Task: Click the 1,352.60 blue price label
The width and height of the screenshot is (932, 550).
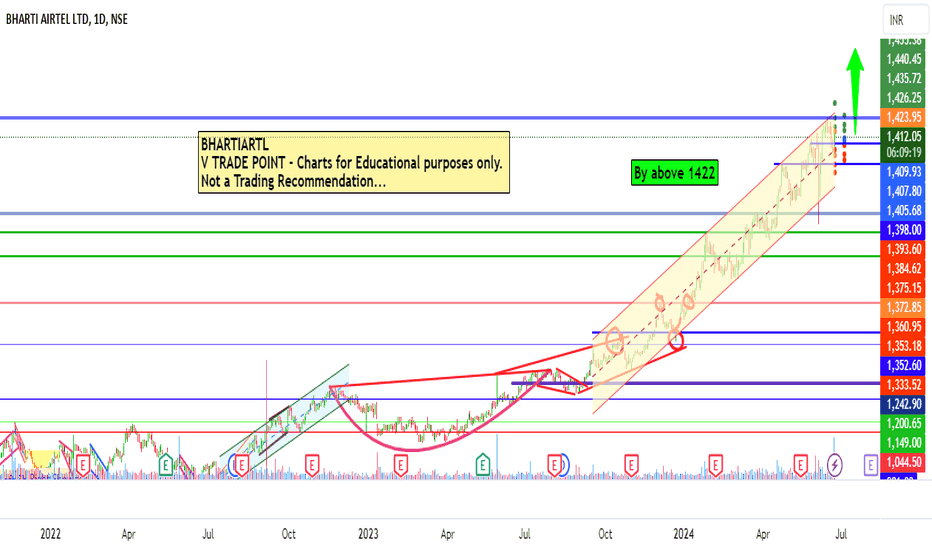Action: click(903, 365)
